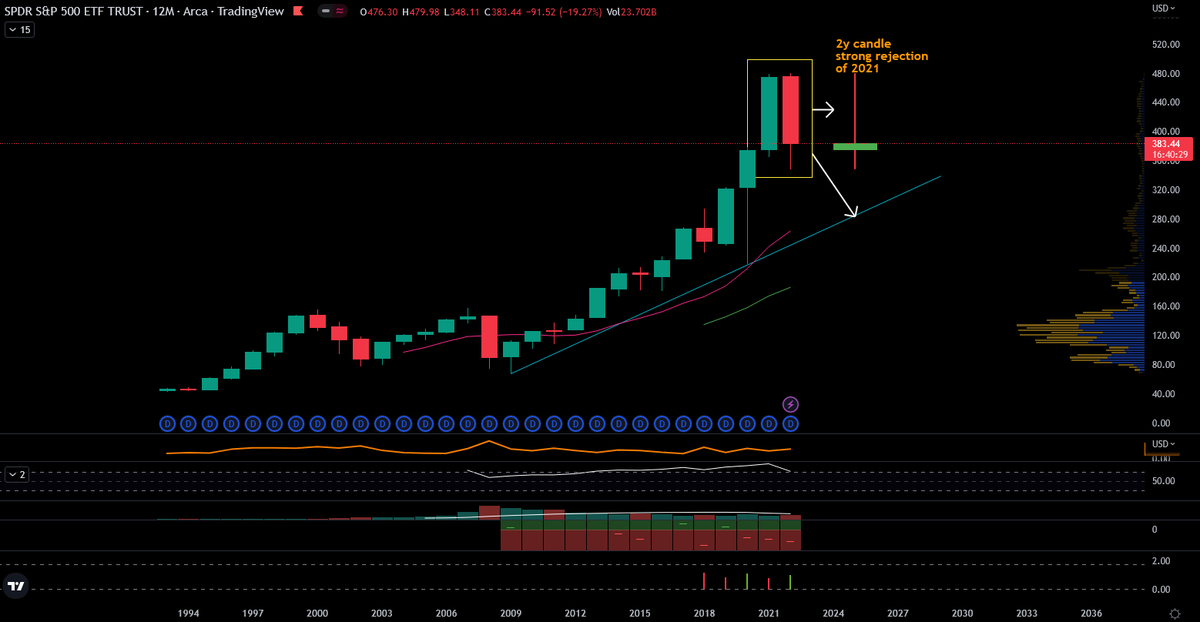
Task: Select the orange '2y candle strong rejection' annotation text
Action: 881,56
